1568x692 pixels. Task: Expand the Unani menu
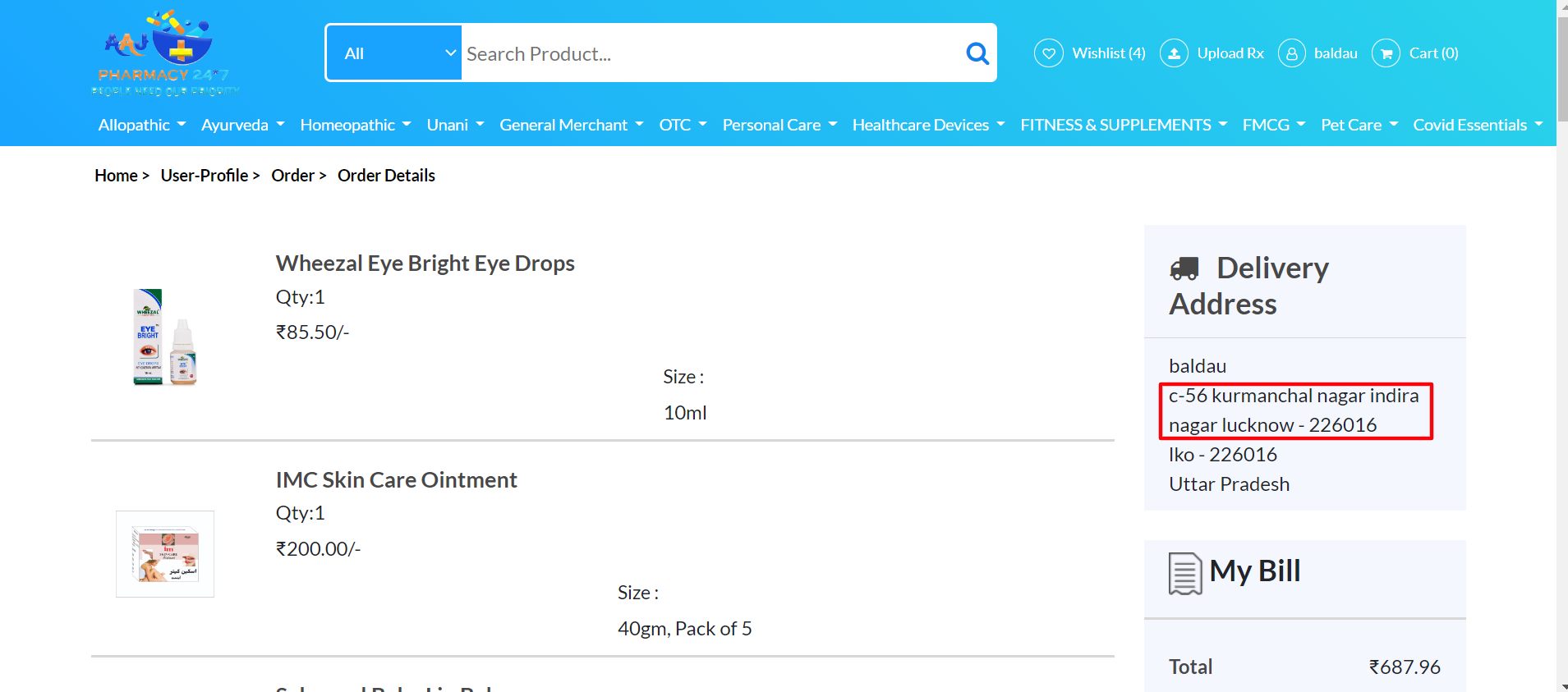click(x=456, y=125)
